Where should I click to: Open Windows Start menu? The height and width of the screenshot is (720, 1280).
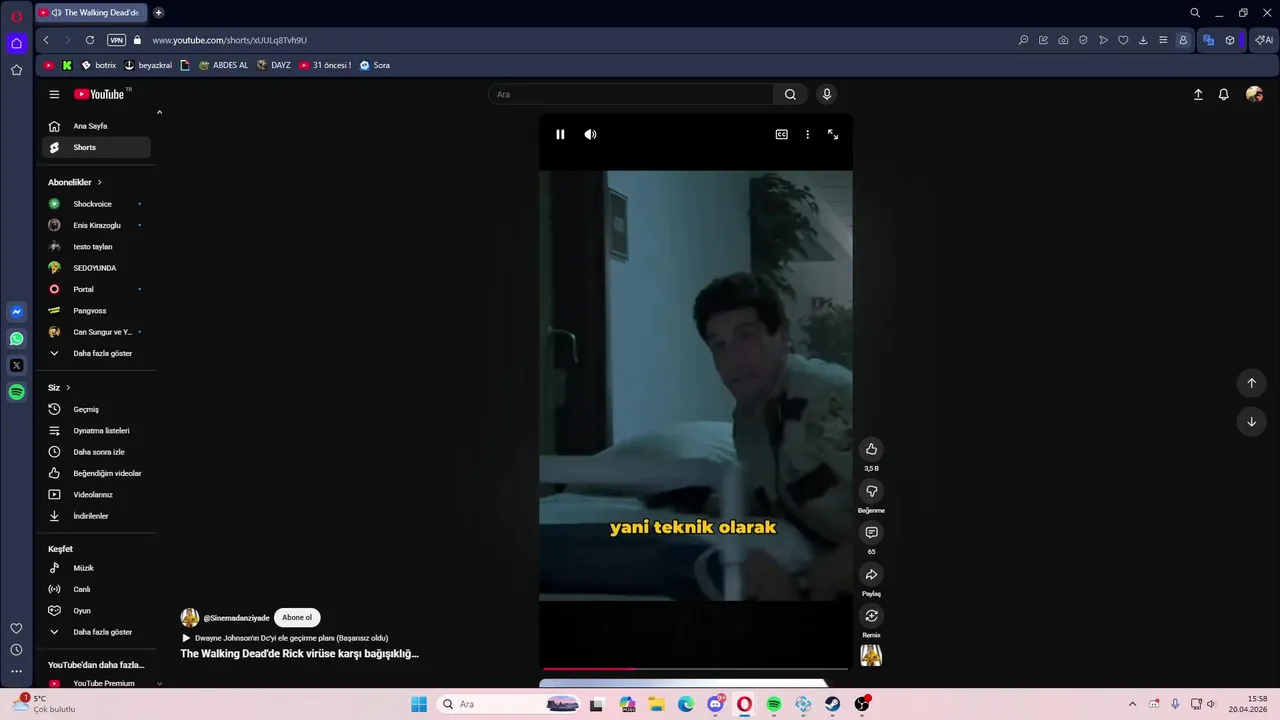419,704
